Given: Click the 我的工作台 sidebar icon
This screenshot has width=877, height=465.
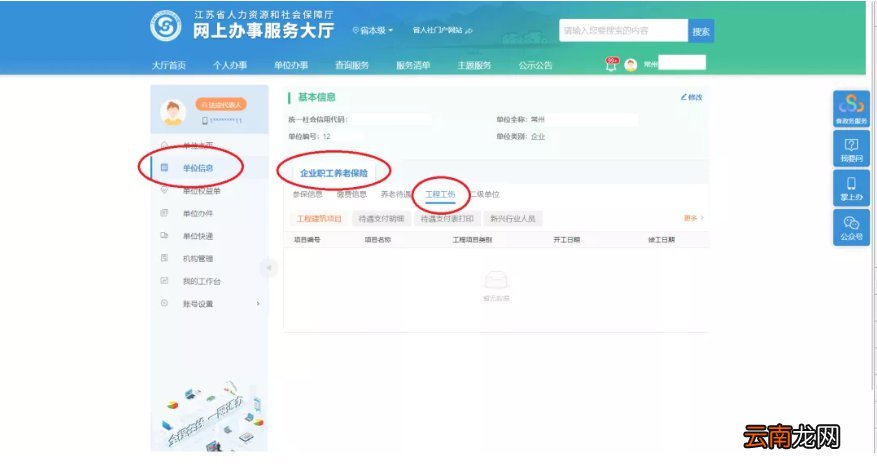Looking at the screenshot, I should pyautogui.click(x=164, y=280).
